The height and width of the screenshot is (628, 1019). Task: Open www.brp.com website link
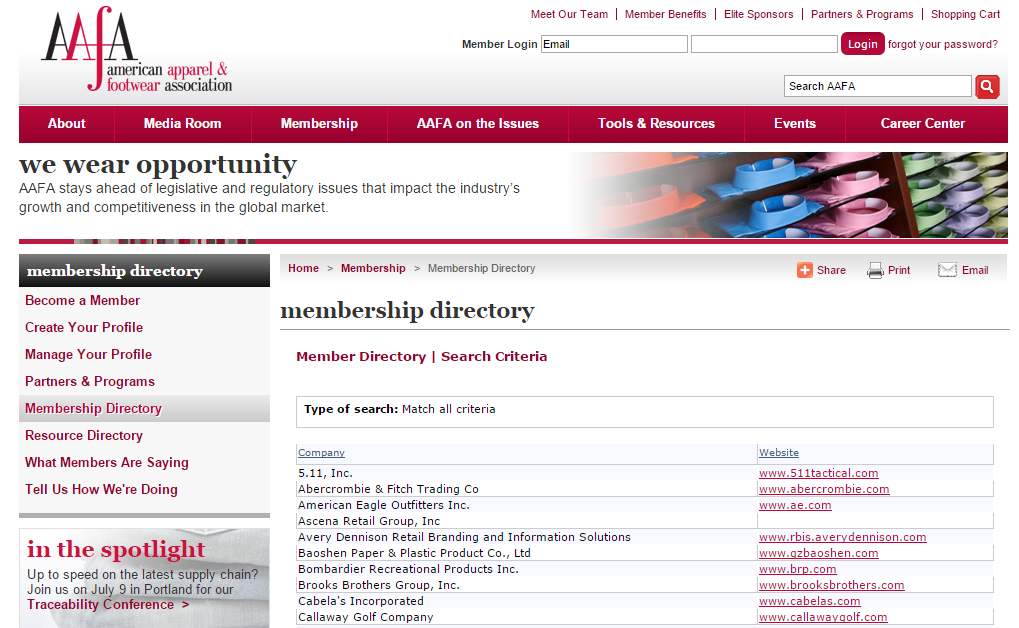797,569
